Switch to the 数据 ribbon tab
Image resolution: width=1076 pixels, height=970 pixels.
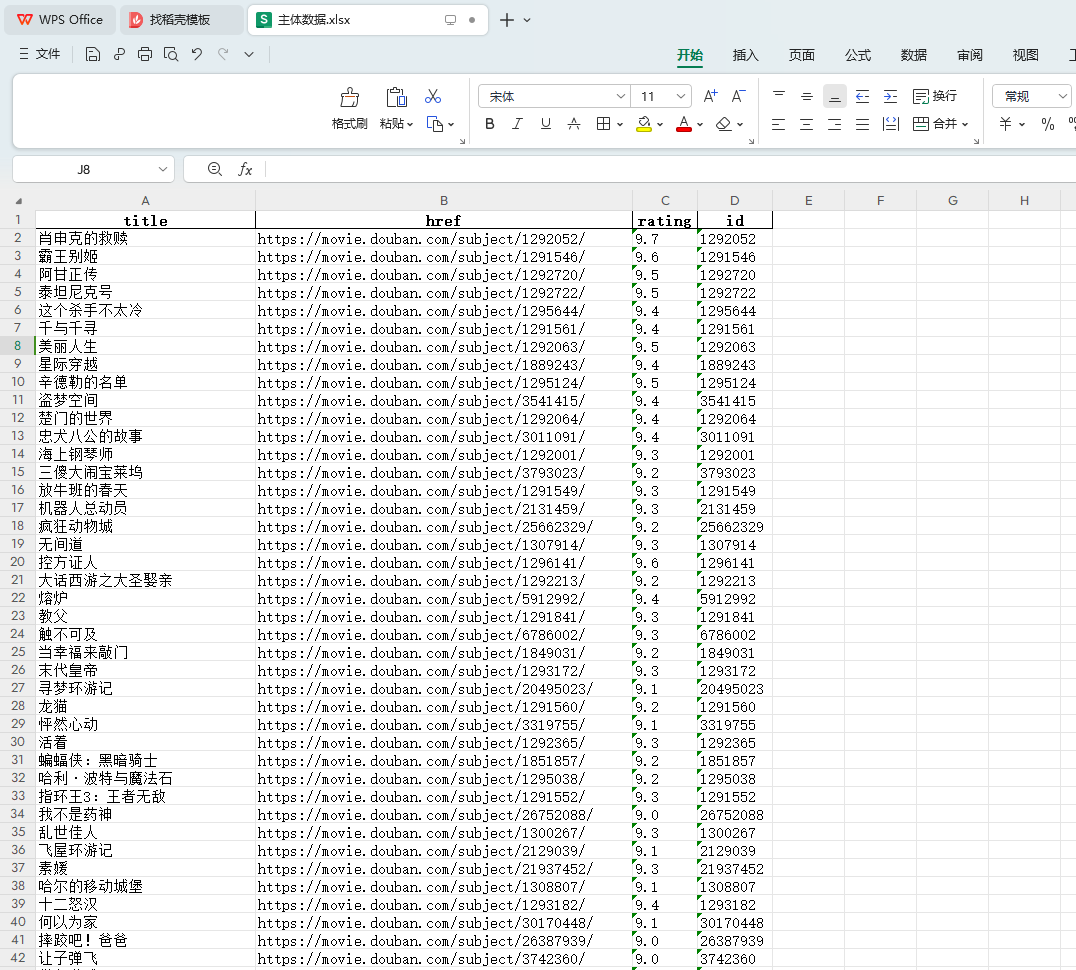coord(913,55)
